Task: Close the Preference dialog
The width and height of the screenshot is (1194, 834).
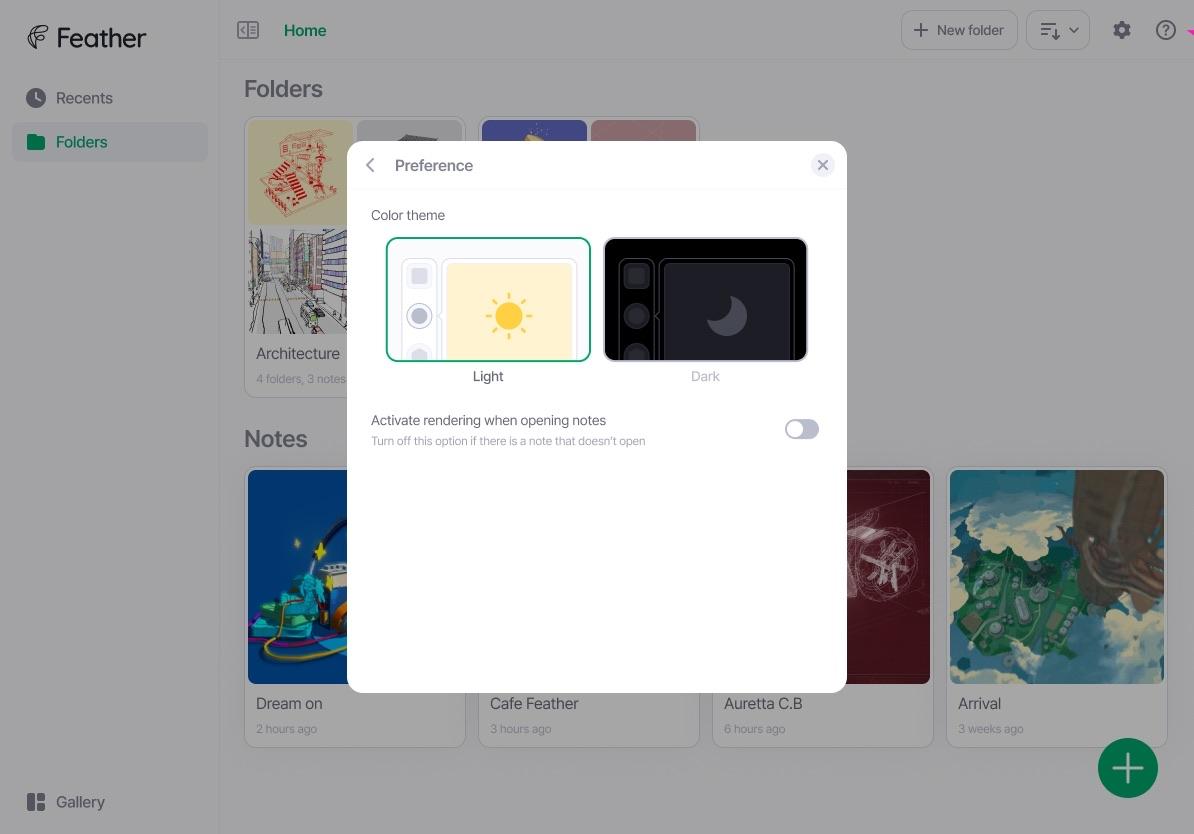Action: 822,166
